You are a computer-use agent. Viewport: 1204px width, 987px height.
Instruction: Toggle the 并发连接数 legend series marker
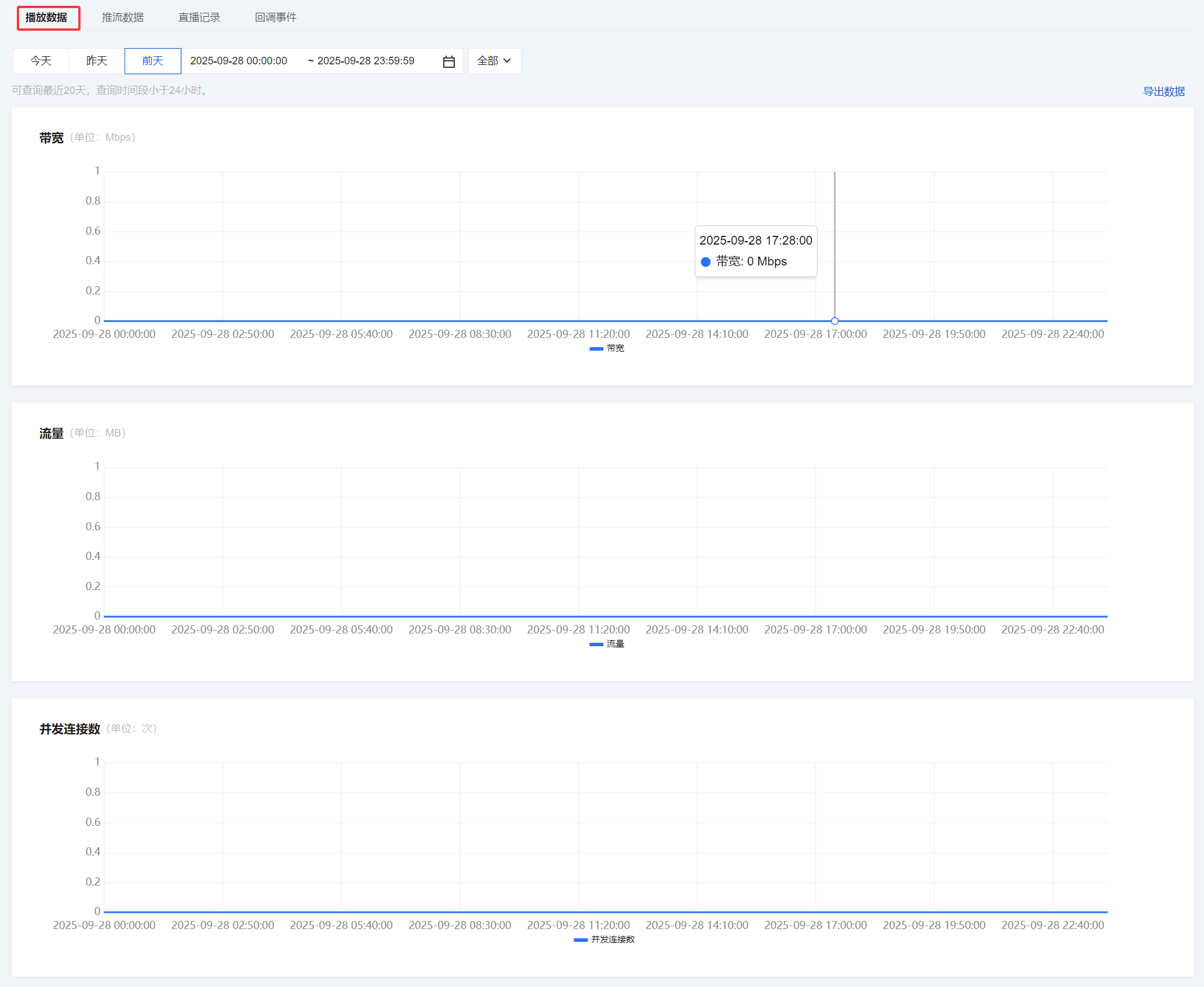(581, 939)
